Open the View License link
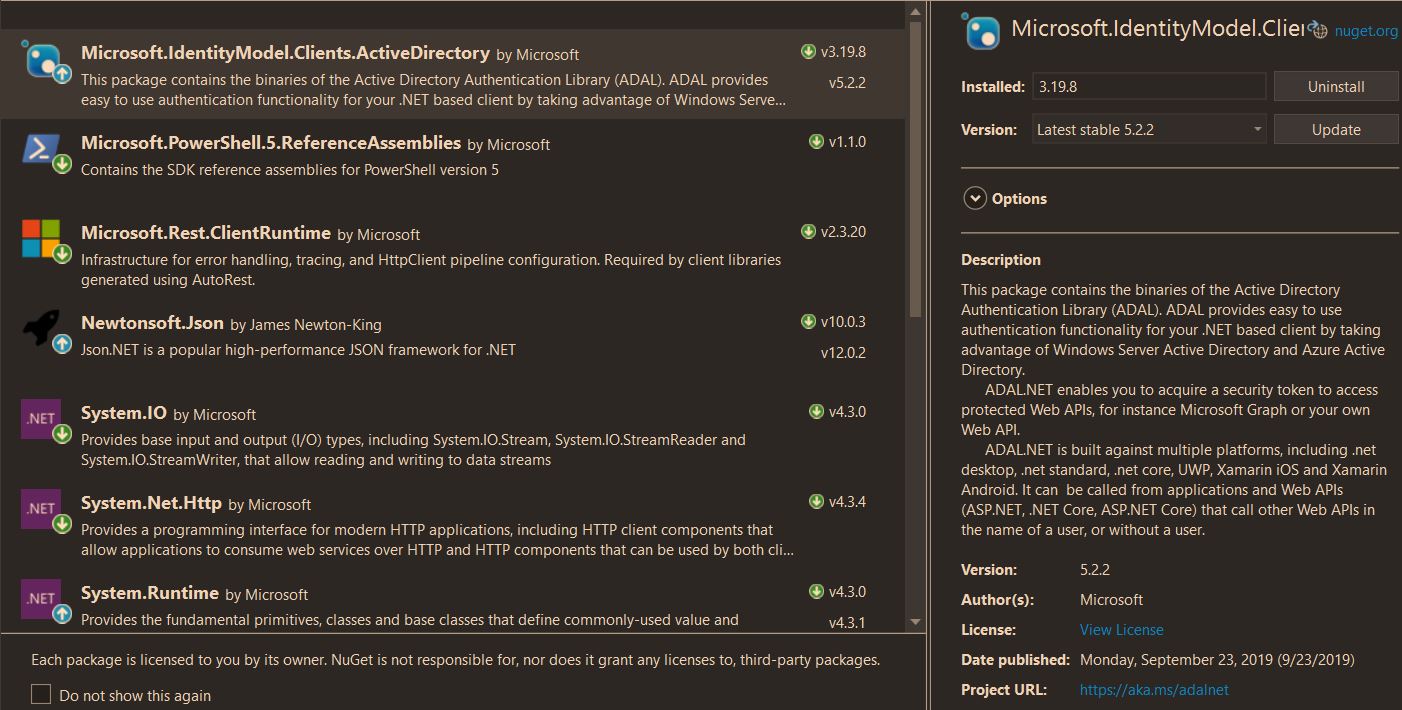The image size is (1402, 710). point(1121,630)
